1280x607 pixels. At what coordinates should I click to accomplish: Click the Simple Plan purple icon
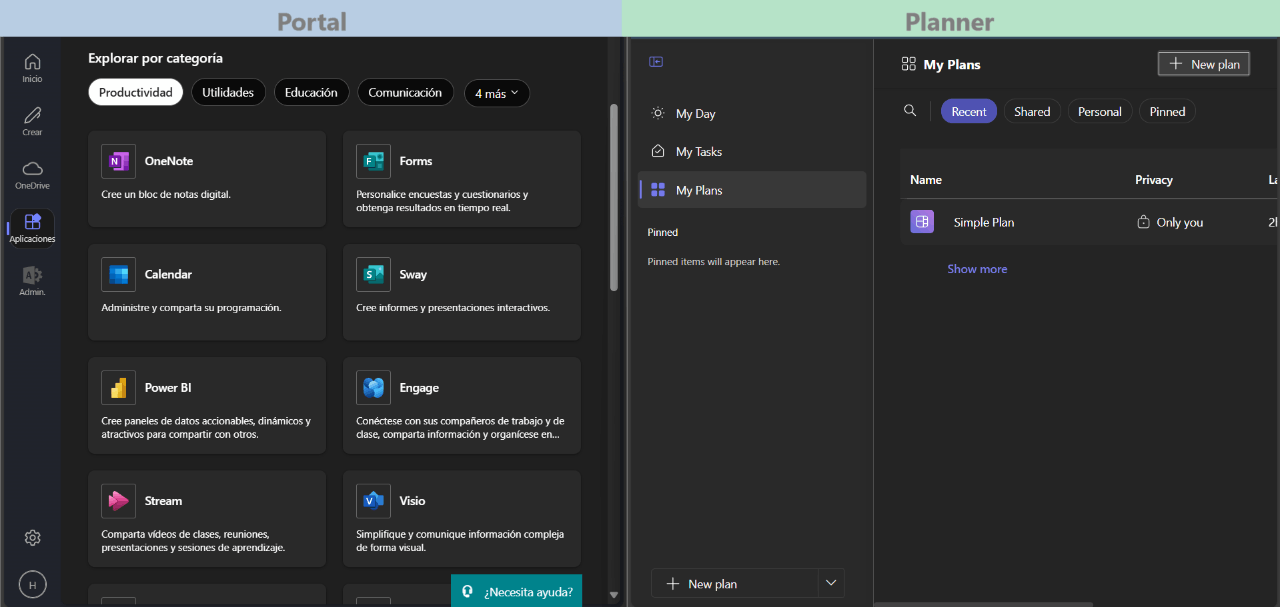point(922,222)
